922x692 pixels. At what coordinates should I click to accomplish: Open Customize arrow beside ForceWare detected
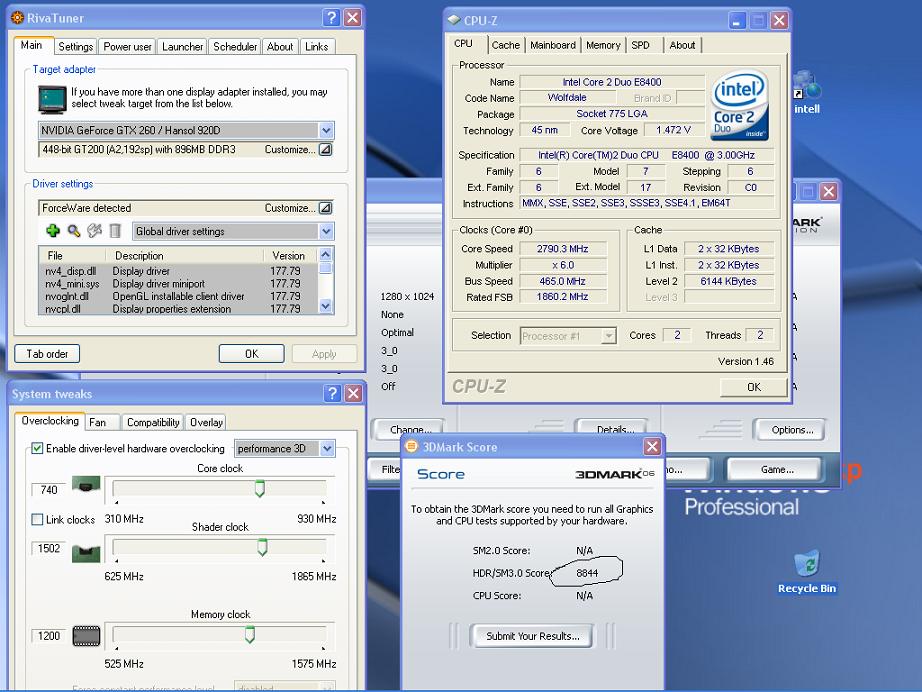325,208
